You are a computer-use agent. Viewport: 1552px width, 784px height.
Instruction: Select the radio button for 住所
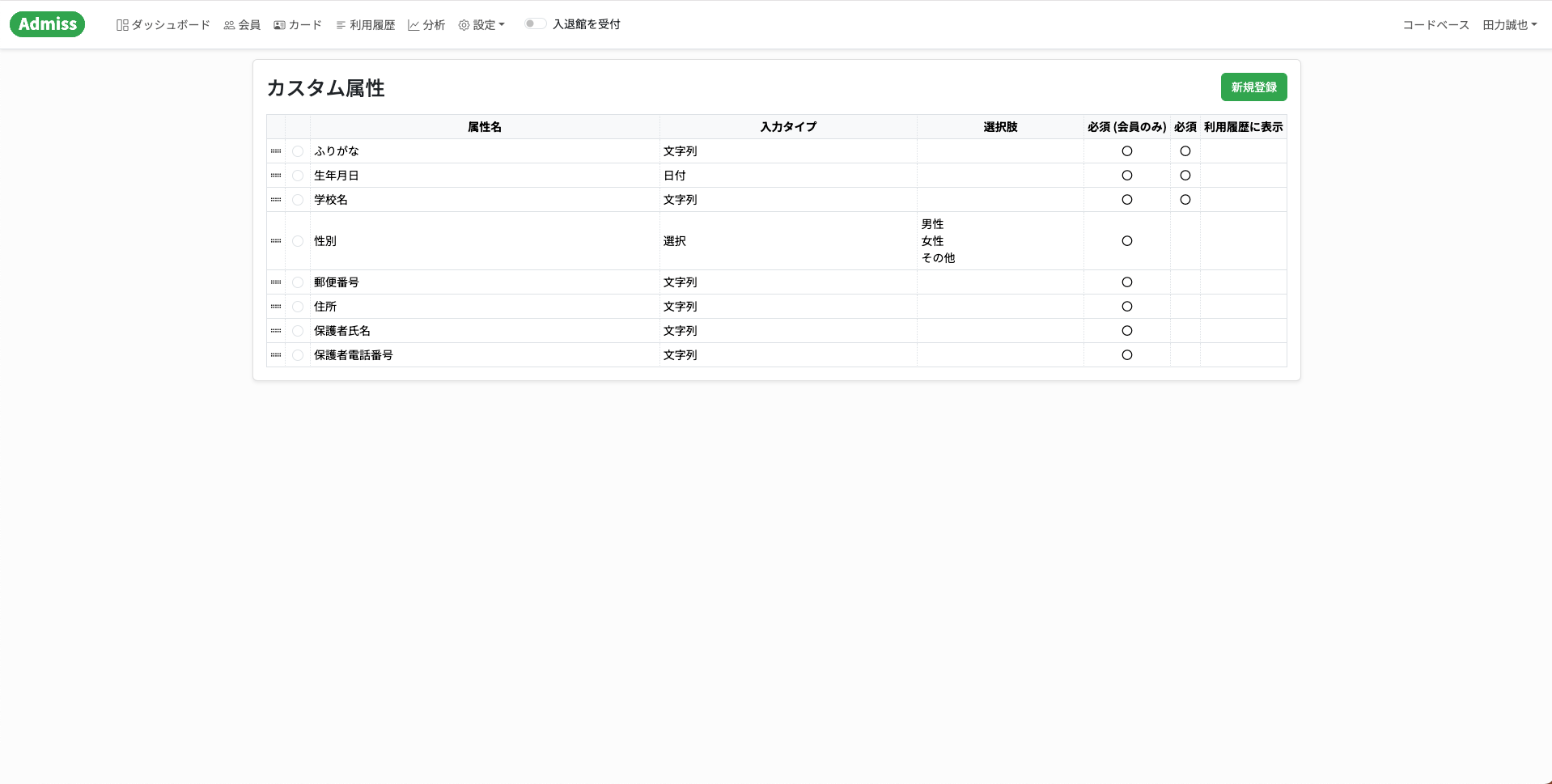298,307
